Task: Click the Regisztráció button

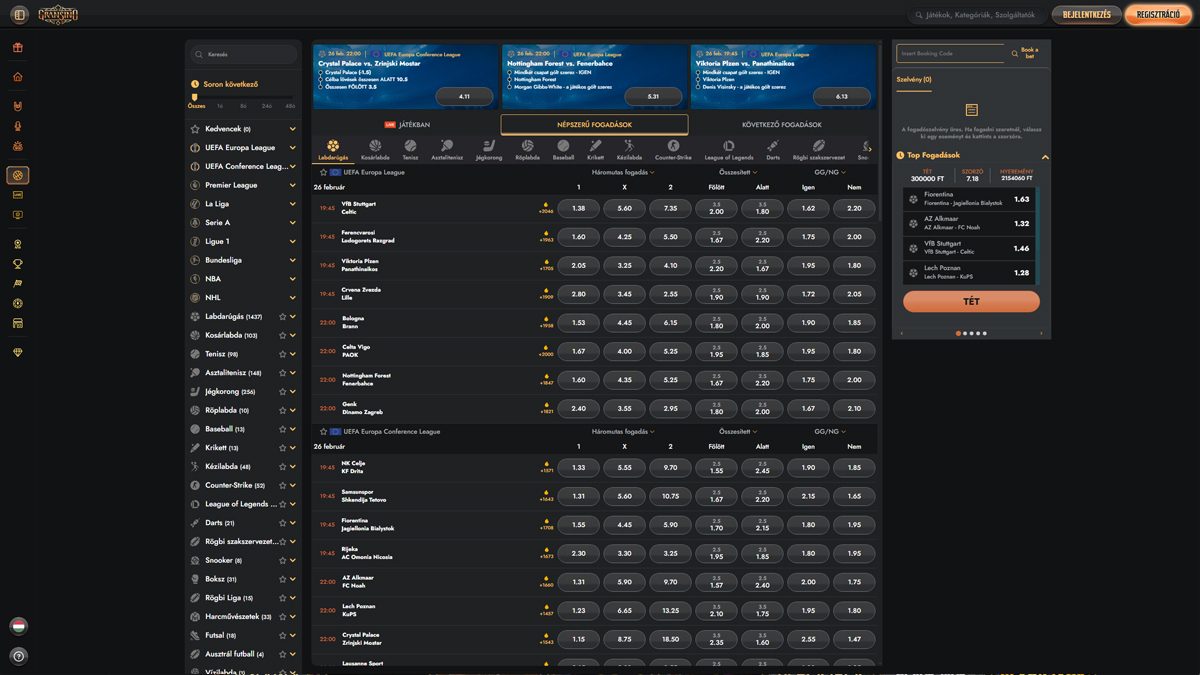Action: (x=1158, y=15)
